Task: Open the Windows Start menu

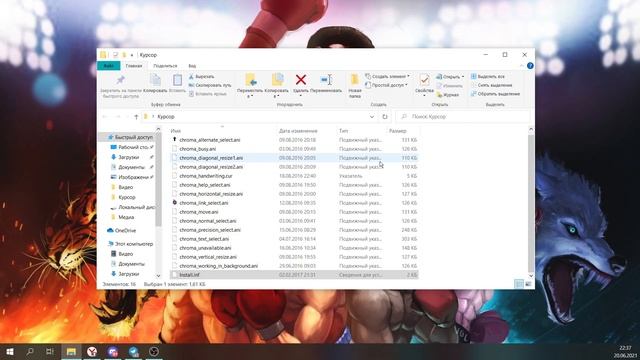Action: (x=10, y=351)
